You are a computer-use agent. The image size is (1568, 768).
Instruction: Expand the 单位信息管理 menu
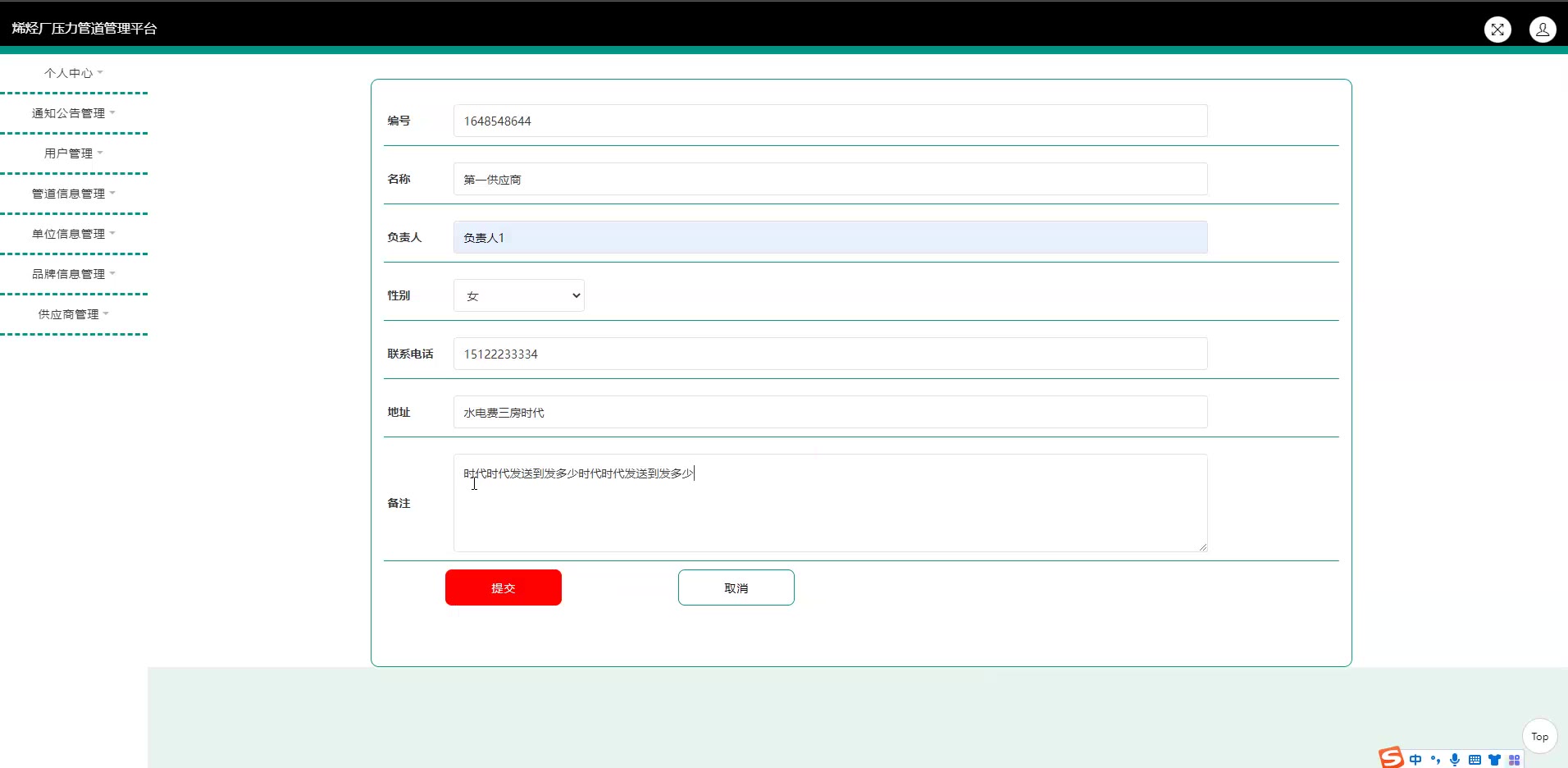click(74, 234)
